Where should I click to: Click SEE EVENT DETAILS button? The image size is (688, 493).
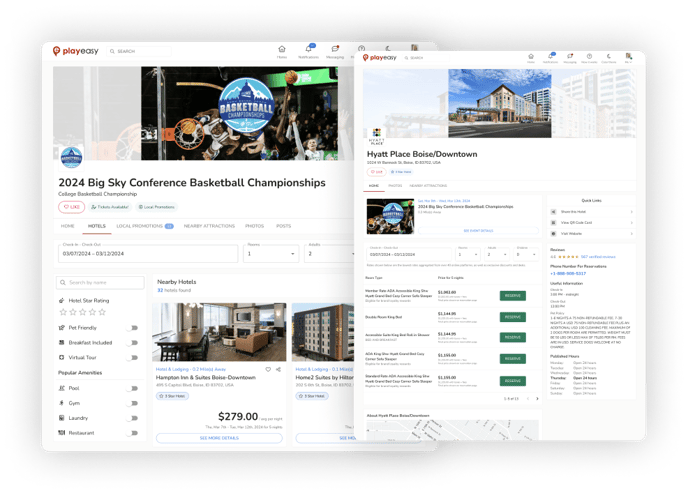pos(478,231)
